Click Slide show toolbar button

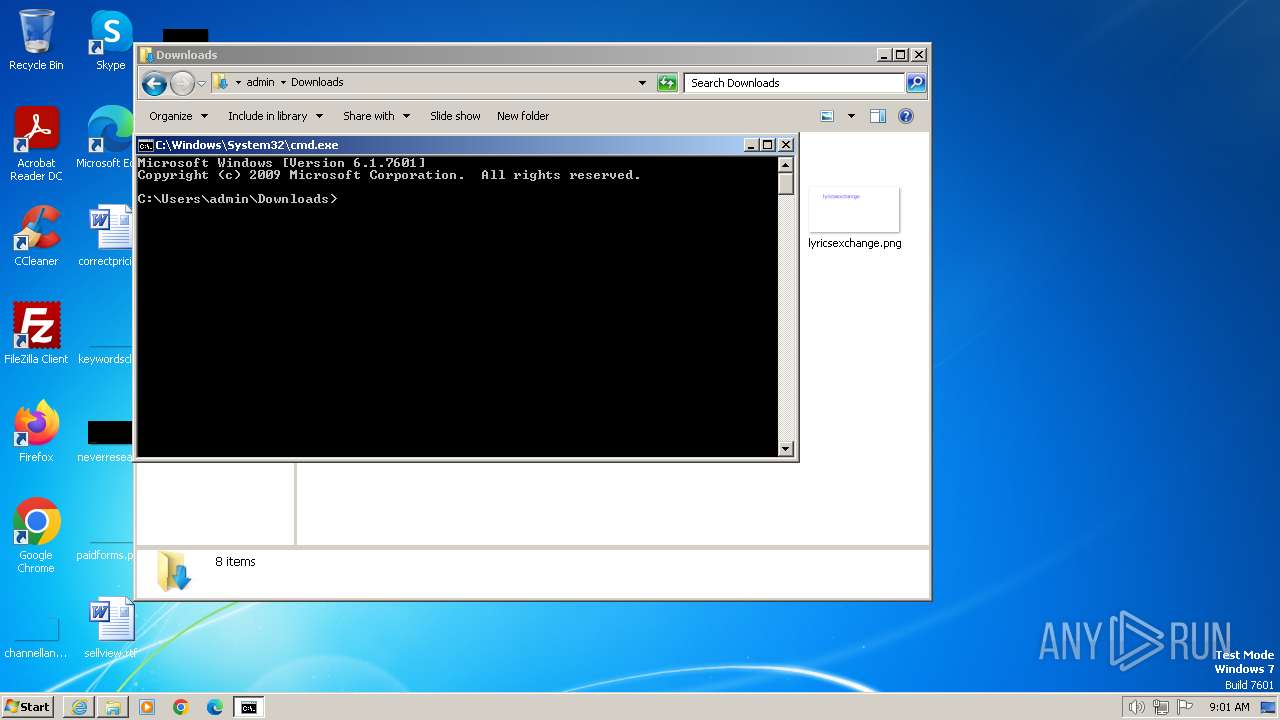click(455, 116)
